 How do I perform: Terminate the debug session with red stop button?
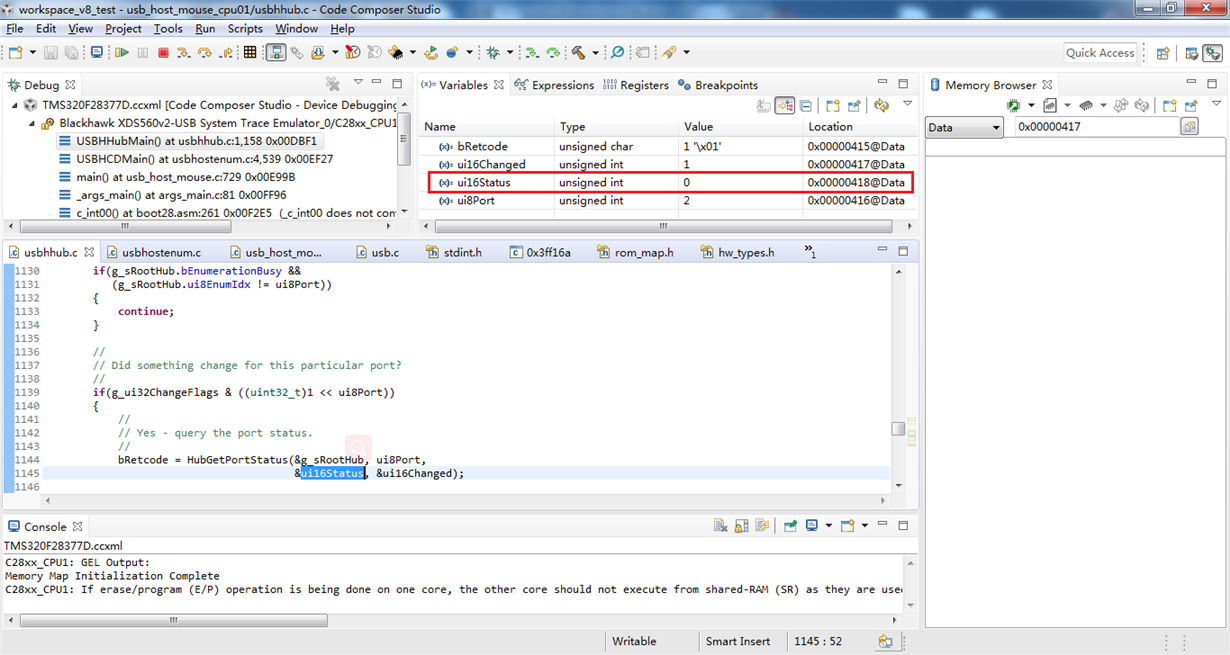point(163,53)
